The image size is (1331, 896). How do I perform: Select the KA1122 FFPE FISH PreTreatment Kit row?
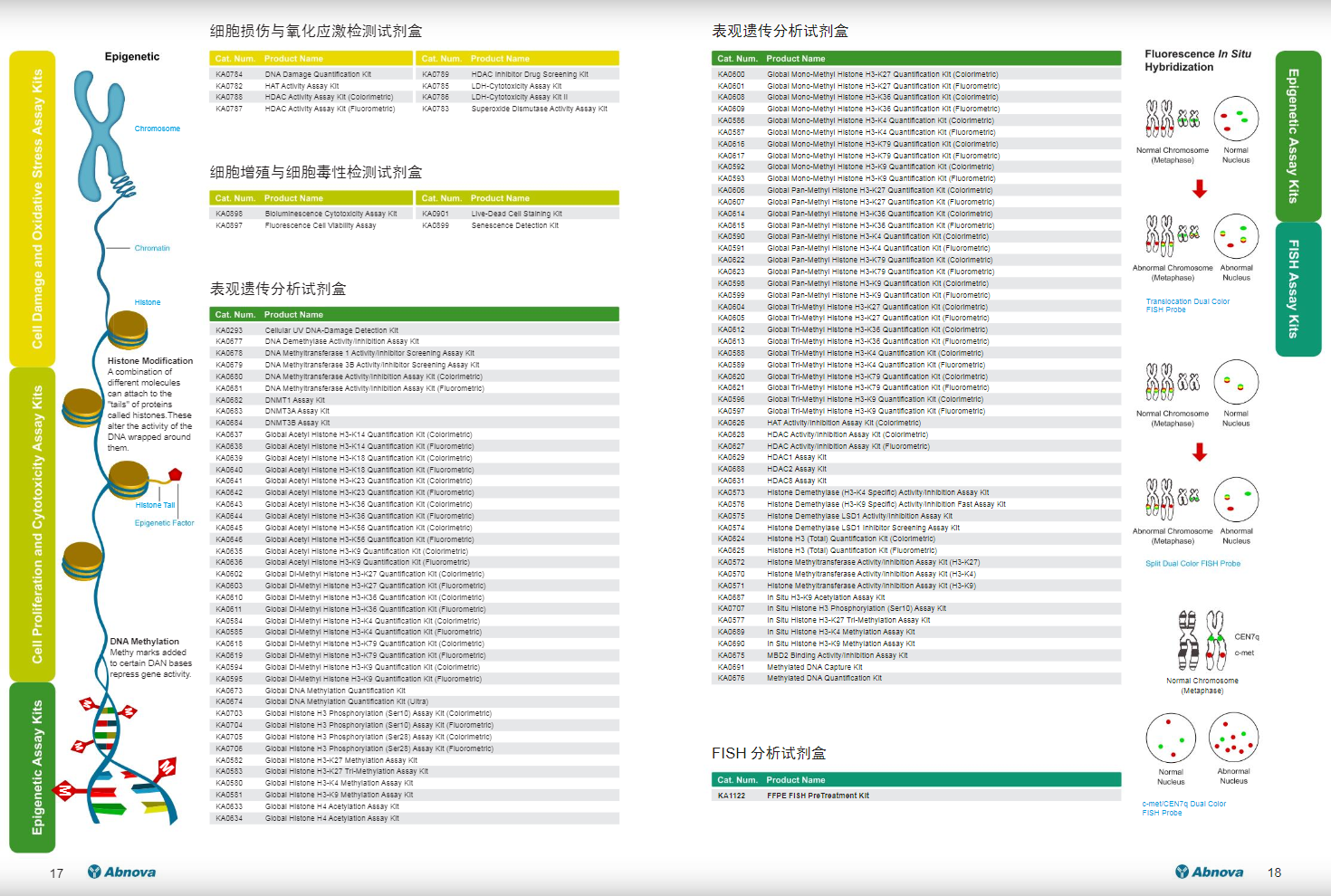pyautogui.click(x=915, y=796)
